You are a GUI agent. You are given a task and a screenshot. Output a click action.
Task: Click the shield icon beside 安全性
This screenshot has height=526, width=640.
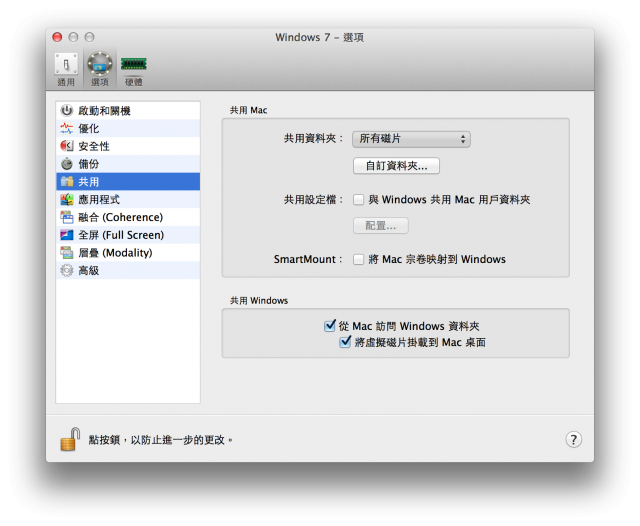(x=67, y=146)
